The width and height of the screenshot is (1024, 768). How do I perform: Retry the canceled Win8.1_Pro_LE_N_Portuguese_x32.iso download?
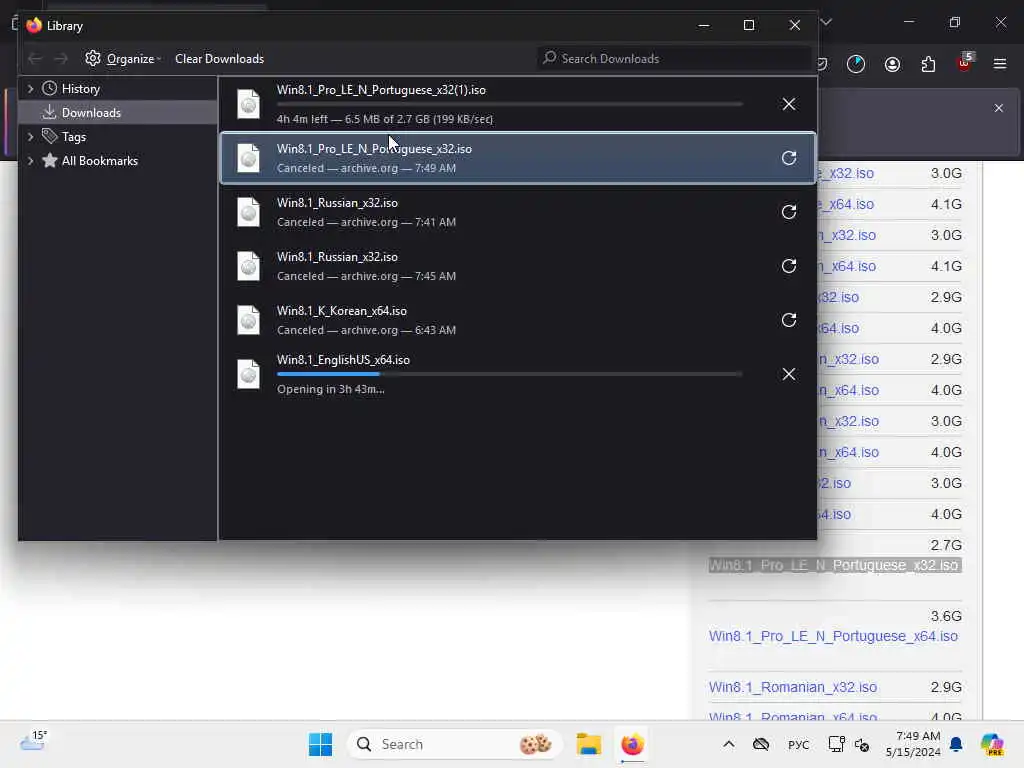click(x=788, y=158)
